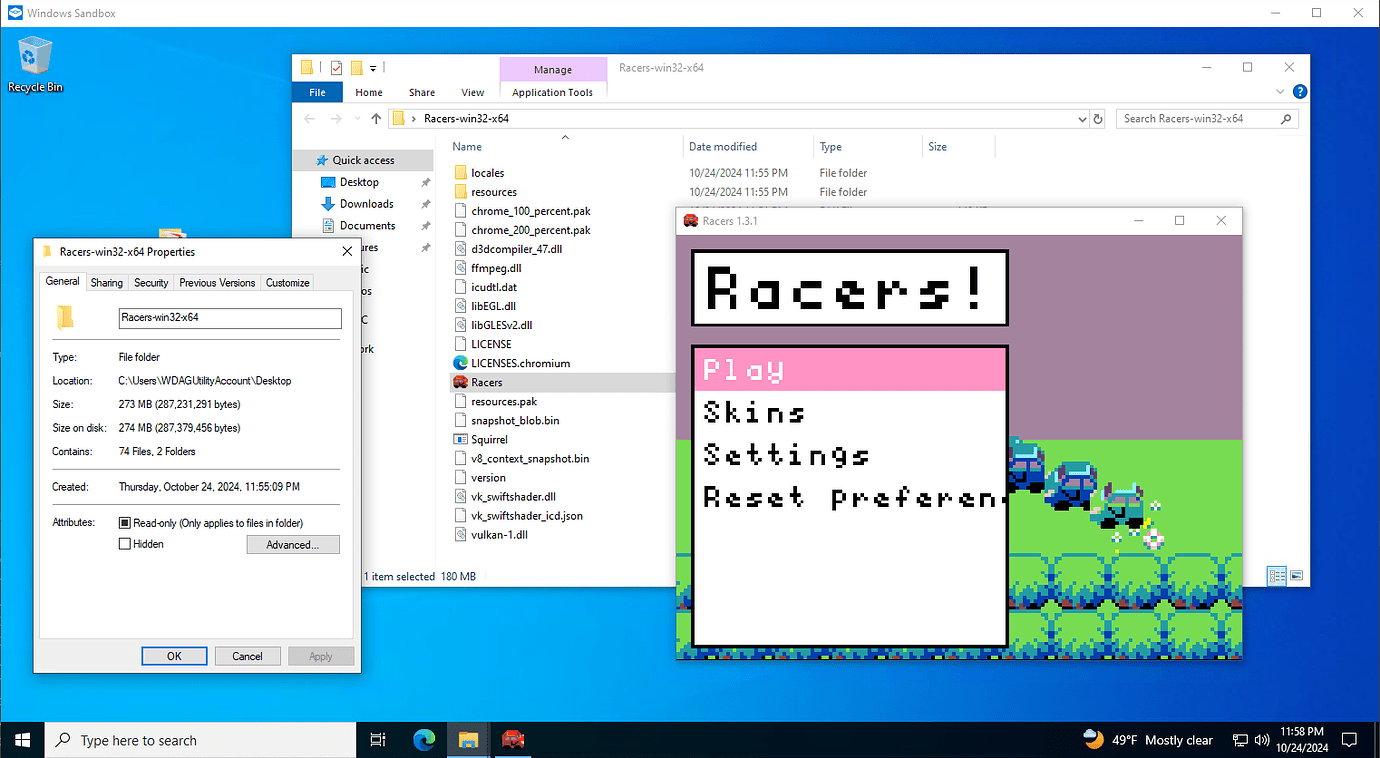Refresh the Racers-win32-x64 folder view
Viewport: 1380px width, 758px height.
tap(1097, 118)
